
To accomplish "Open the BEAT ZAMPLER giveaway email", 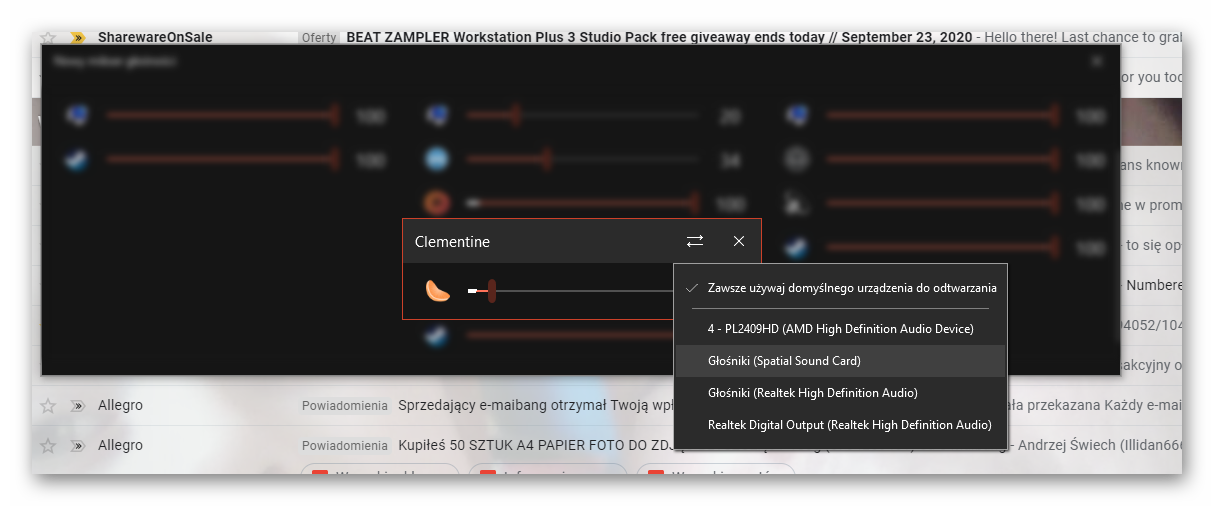I will (x=659, y=37).
